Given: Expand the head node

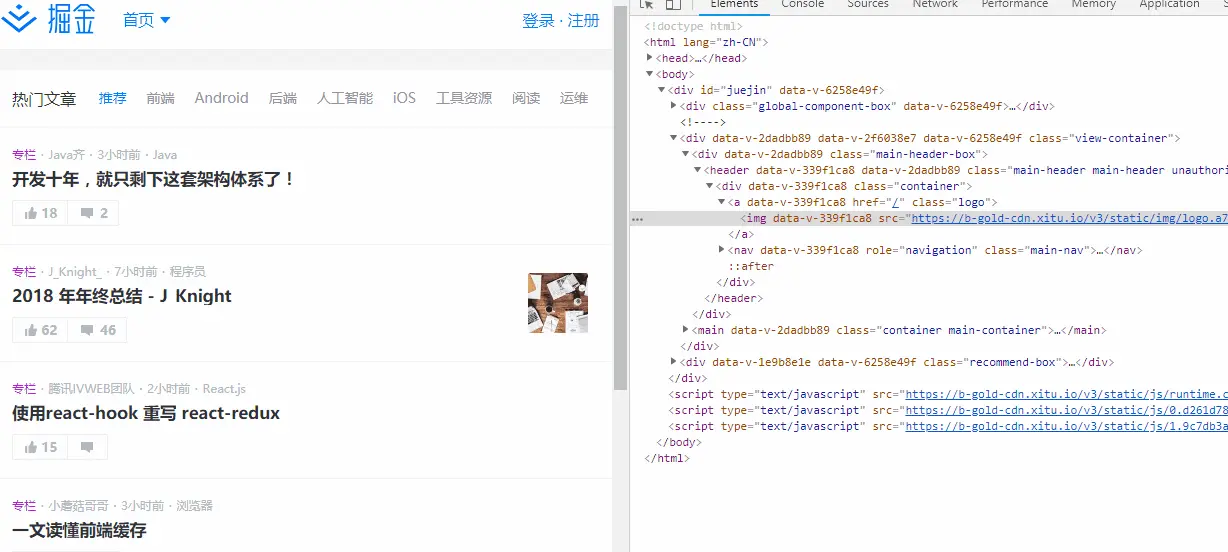Looking at the screenshot, I should pyautogui.click(x=650, y=58).
